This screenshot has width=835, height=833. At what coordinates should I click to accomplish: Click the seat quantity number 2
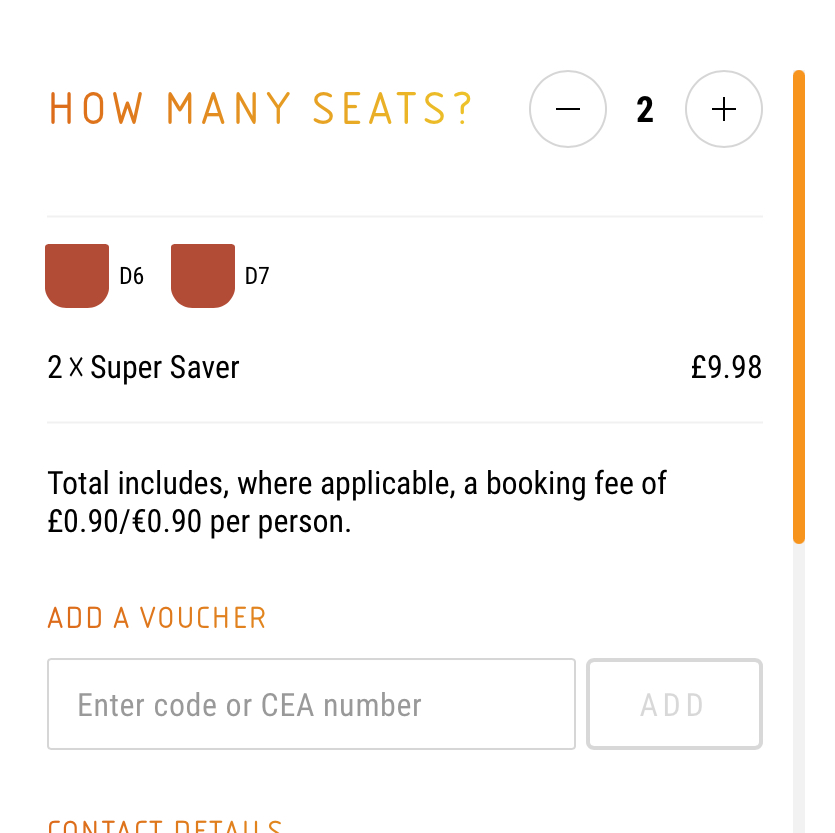coord(645,109)
